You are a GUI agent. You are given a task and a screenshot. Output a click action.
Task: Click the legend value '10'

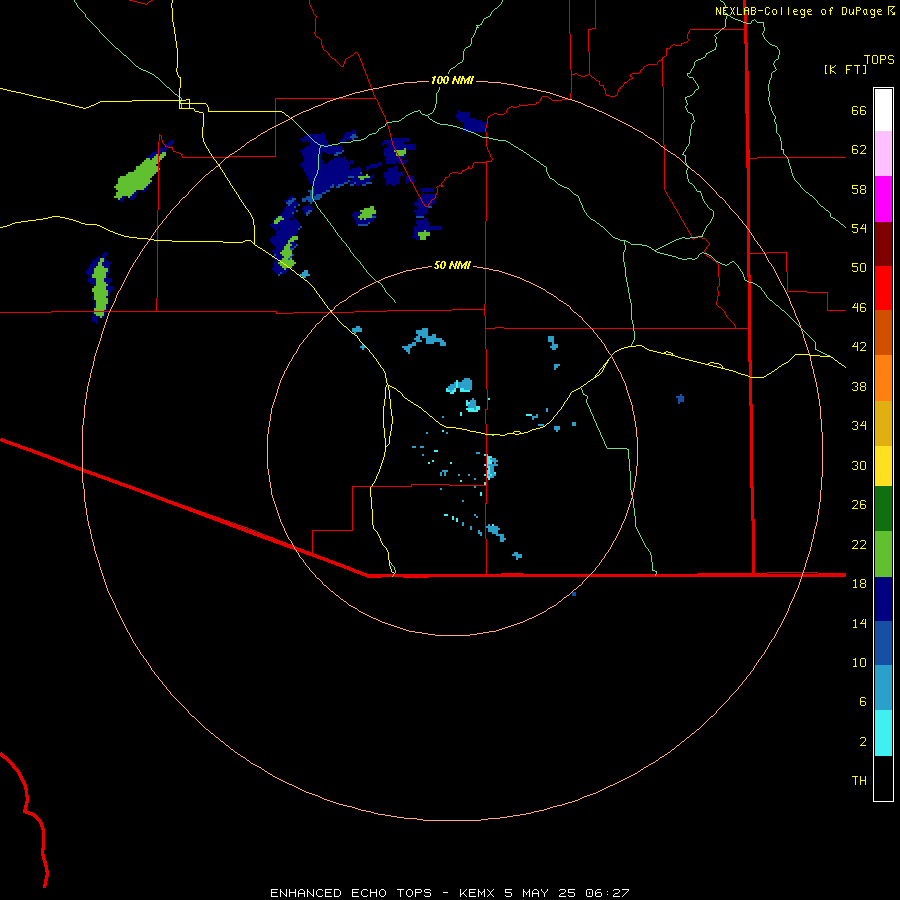coord(859,662)
